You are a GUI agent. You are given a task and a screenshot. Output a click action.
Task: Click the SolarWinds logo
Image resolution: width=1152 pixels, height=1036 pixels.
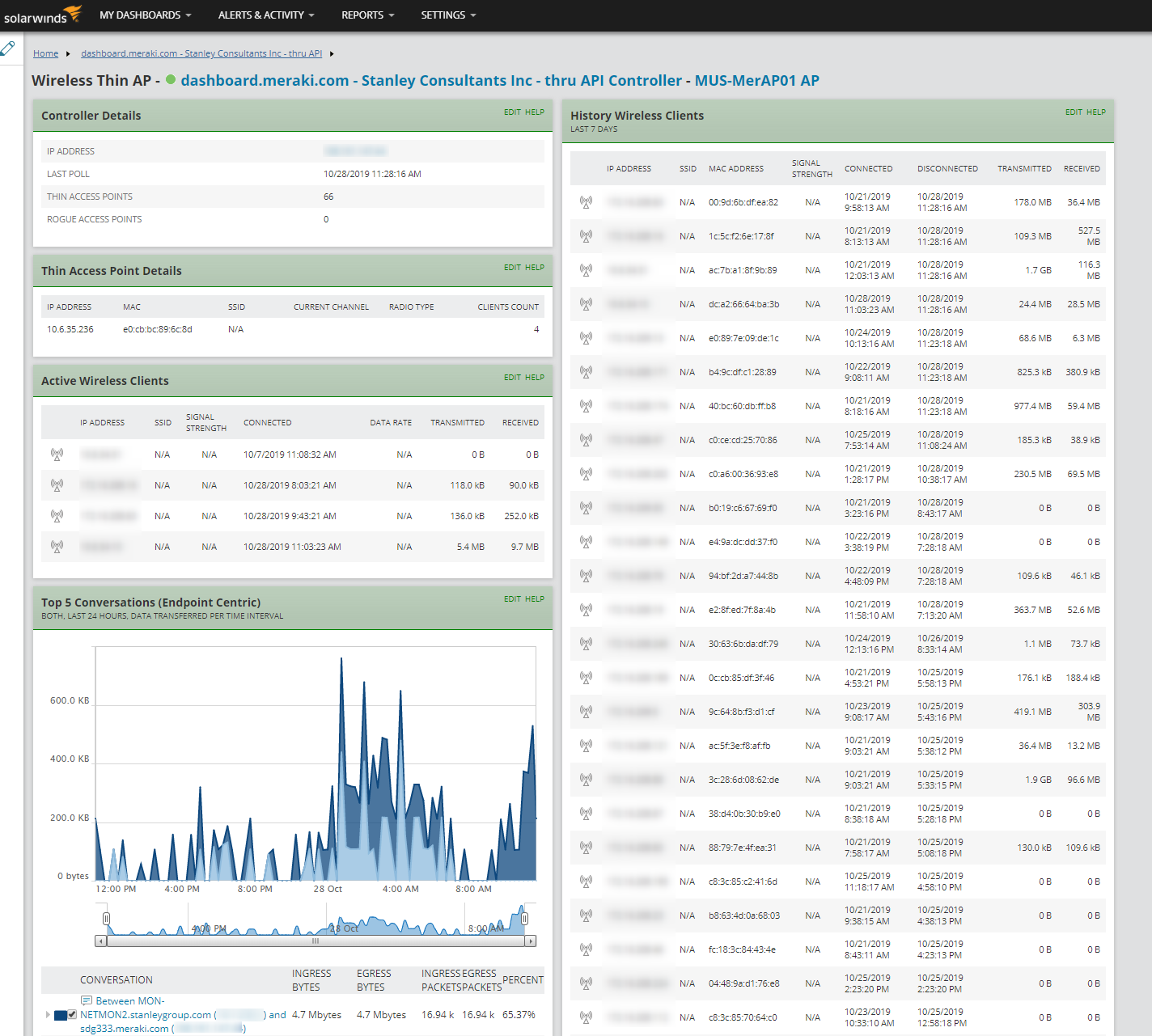43,15
